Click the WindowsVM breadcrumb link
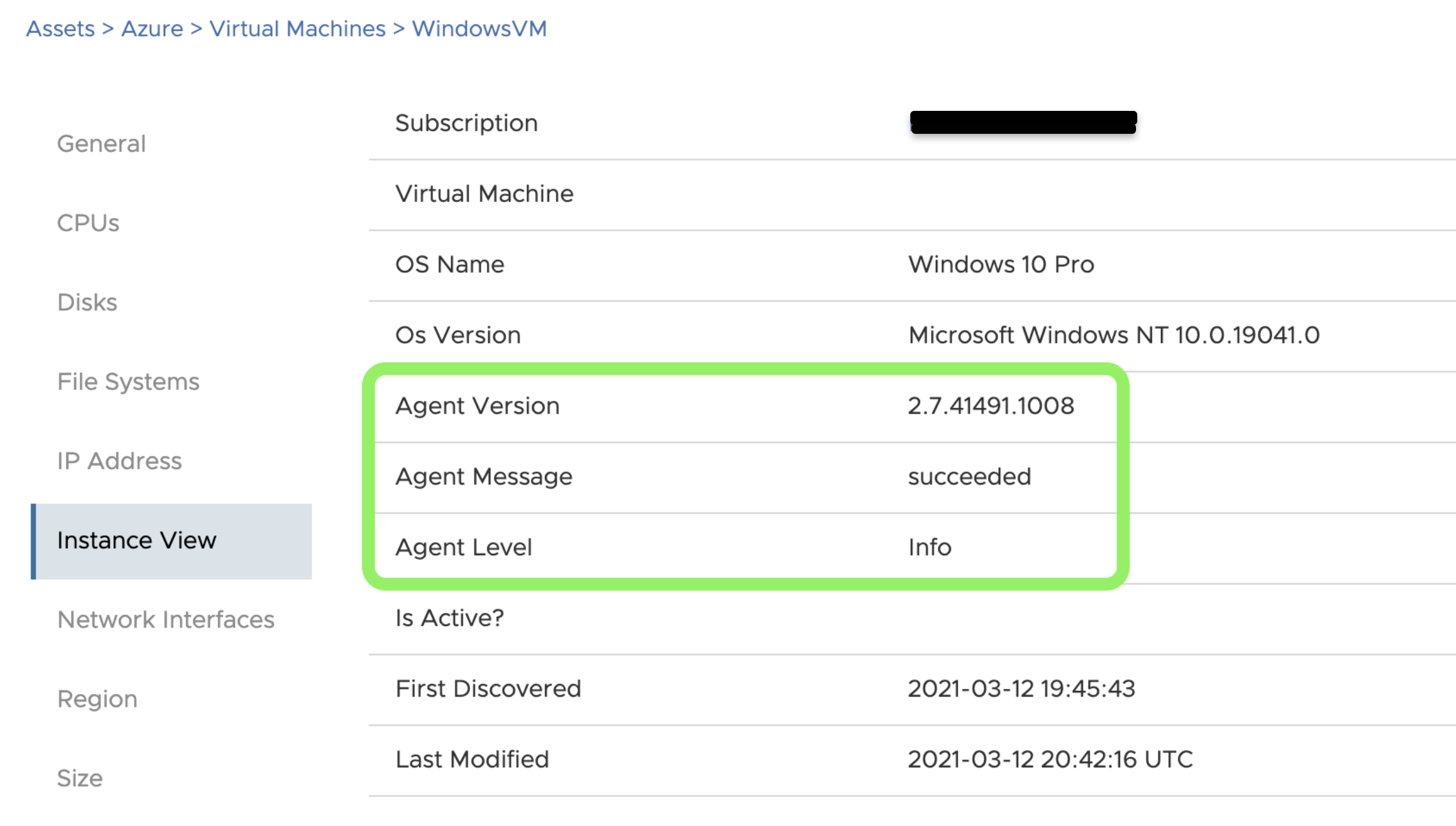This screenshot has height=826, width=1456. point(479,29)
